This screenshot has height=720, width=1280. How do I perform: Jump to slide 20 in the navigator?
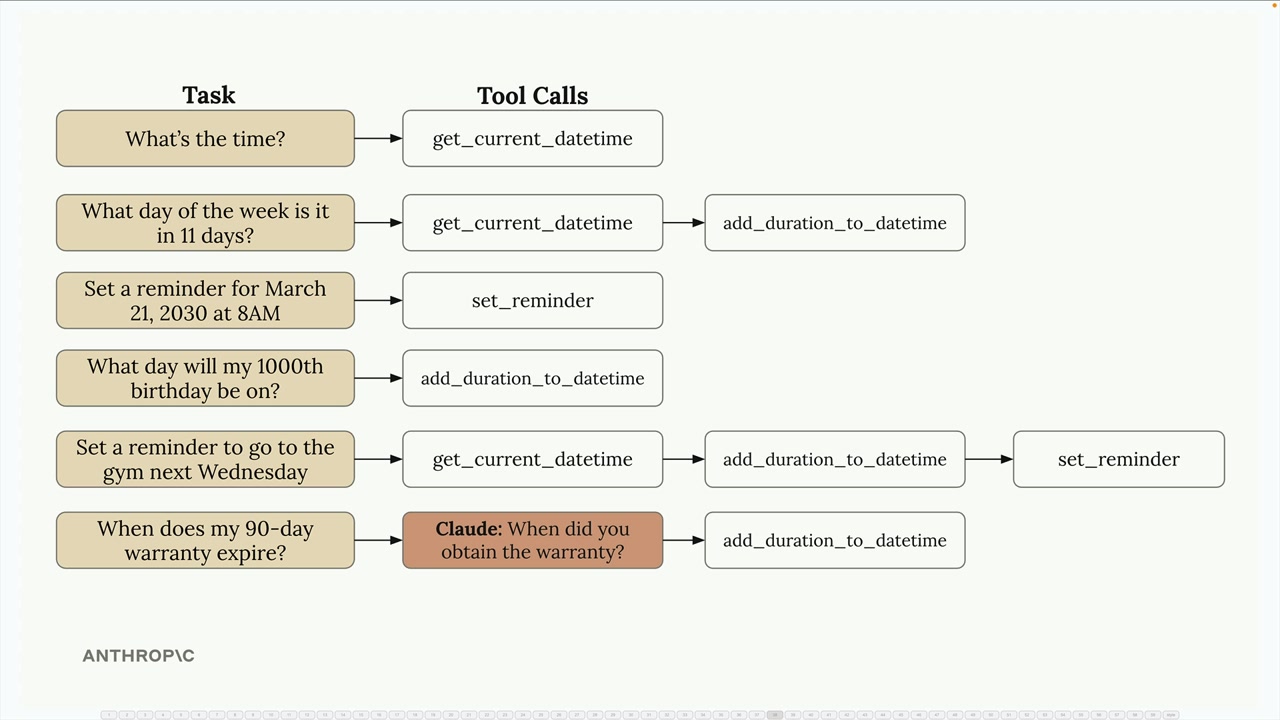tap(451, 715)
